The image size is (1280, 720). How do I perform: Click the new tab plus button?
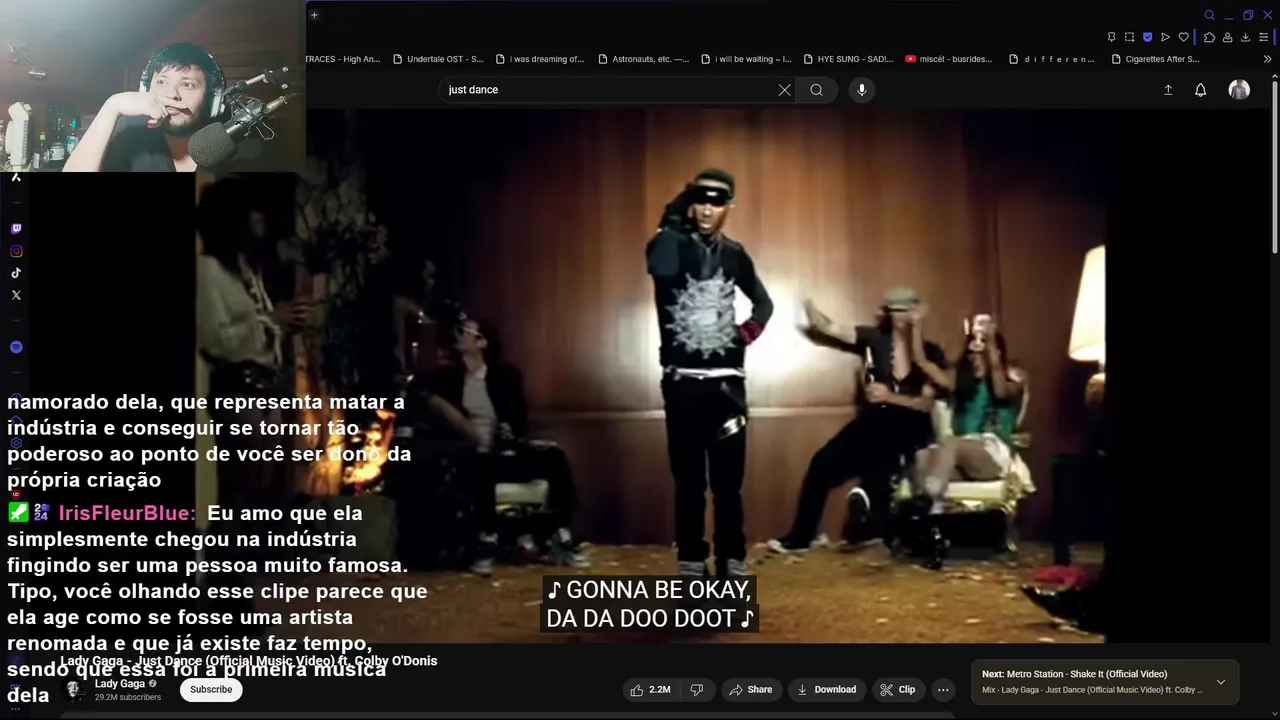click(x=314, y=15)
